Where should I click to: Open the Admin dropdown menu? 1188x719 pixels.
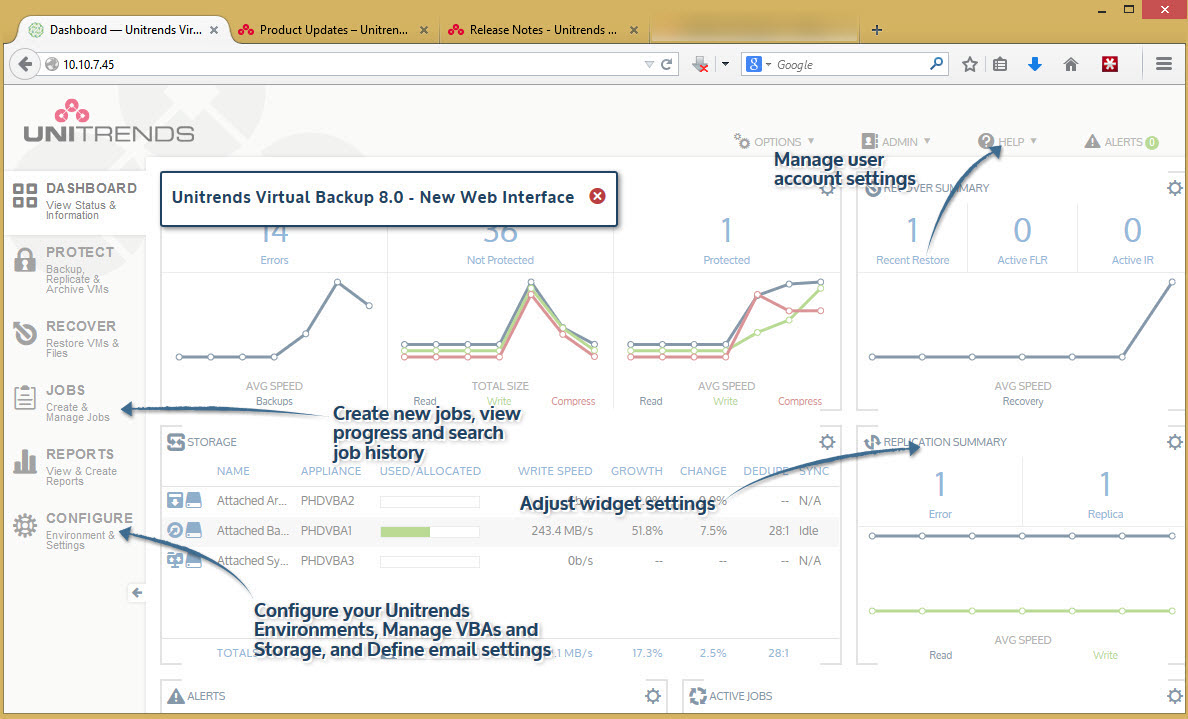click(896, 142)
